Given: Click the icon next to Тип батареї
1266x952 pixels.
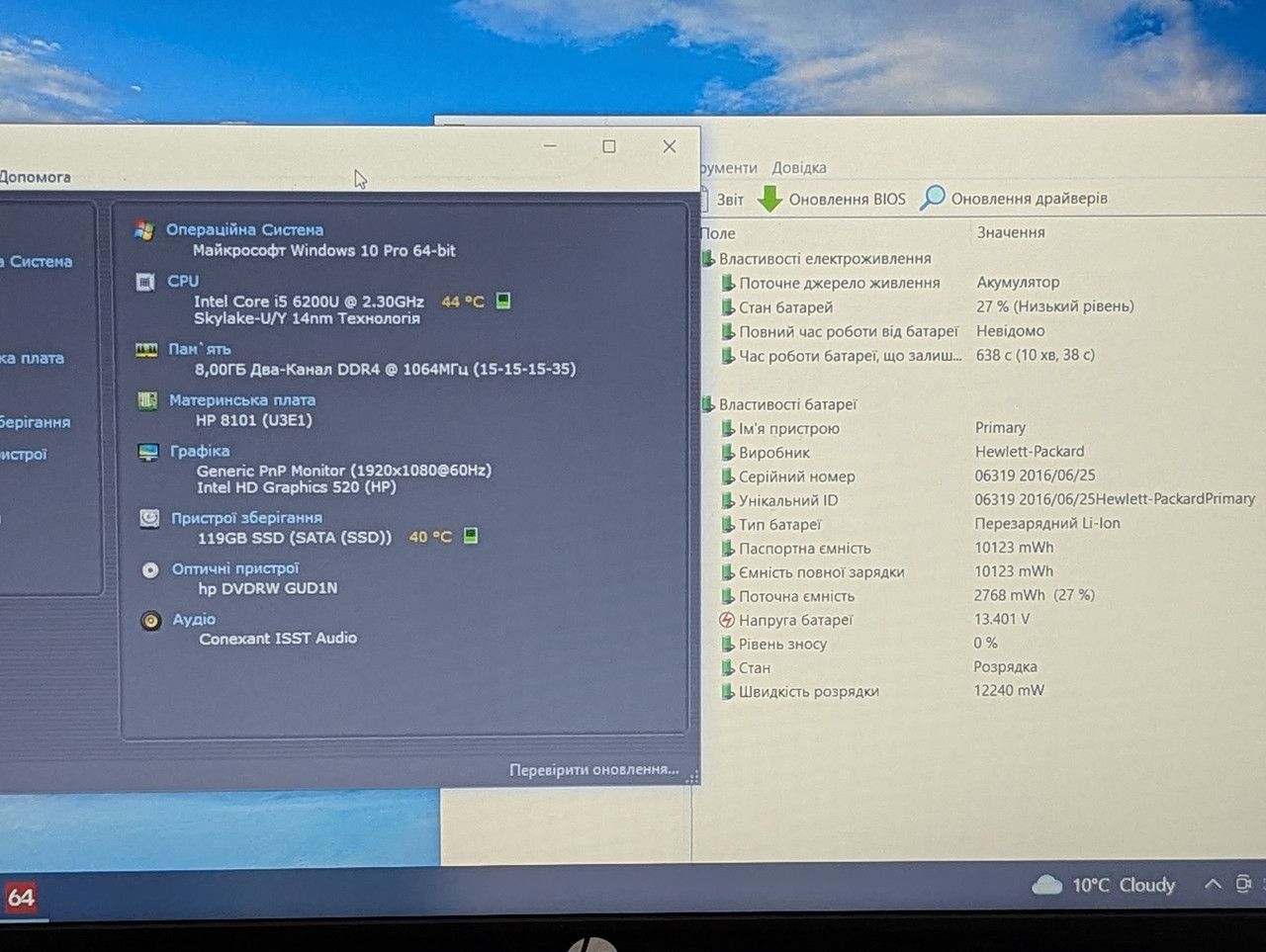Looking at the screenshot, I should 728,524.
